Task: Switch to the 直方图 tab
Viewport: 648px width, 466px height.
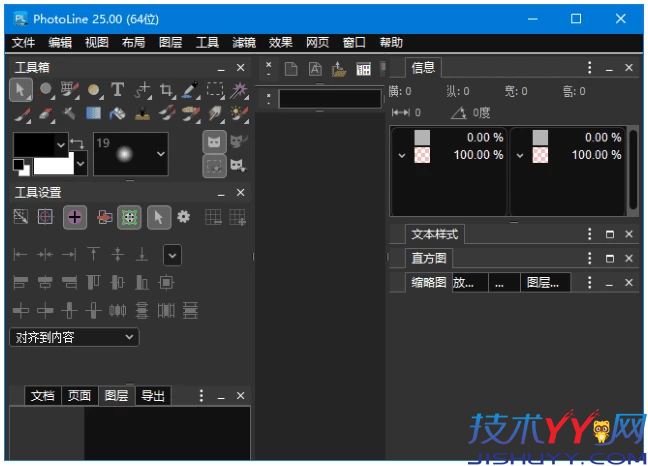Action: pos(429,258)
